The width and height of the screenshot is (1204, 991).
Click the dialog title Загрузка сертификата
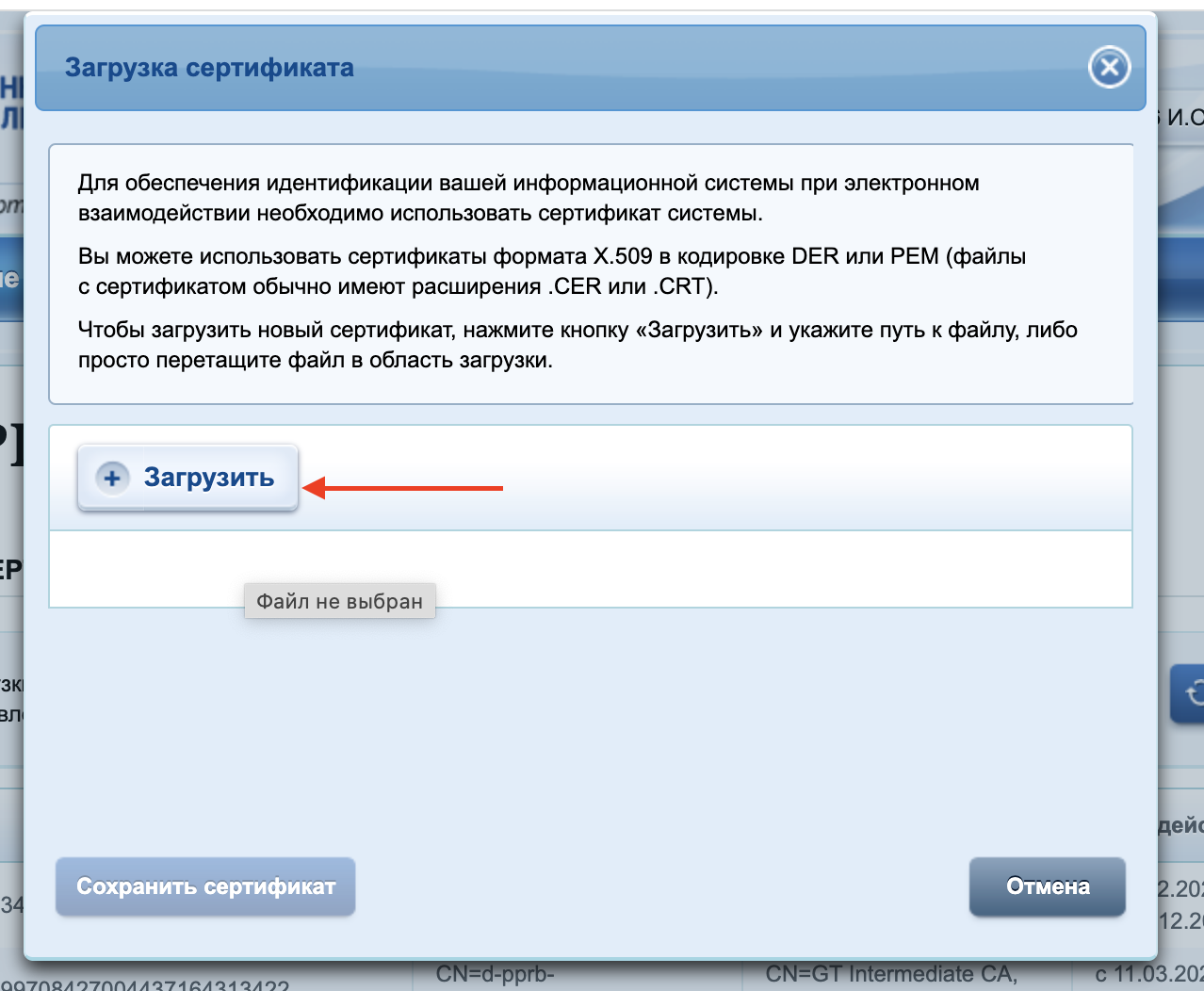tap(208, 67)
